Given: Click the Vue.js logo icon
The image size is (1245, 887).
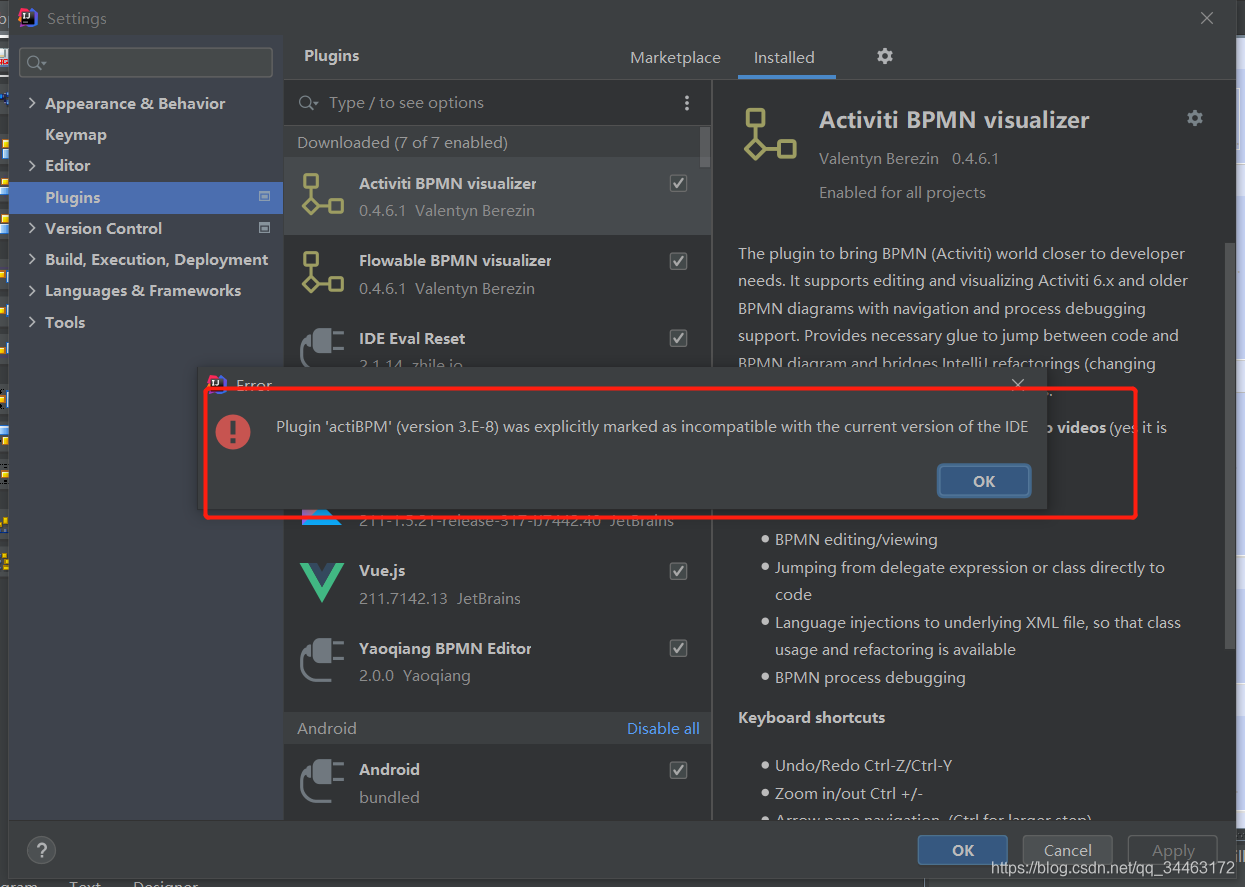Looking at the screenshot, I should pyautogui.click(x=322, y=583).
